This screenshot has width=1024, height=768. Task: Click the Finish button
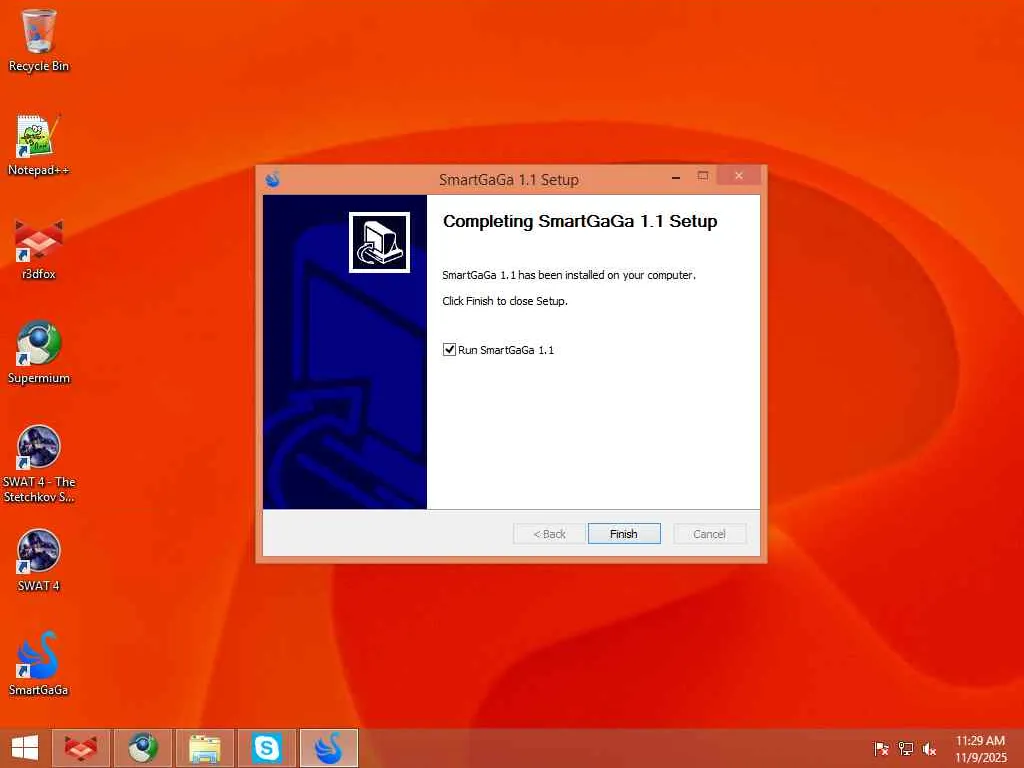(x=624, y=534)
